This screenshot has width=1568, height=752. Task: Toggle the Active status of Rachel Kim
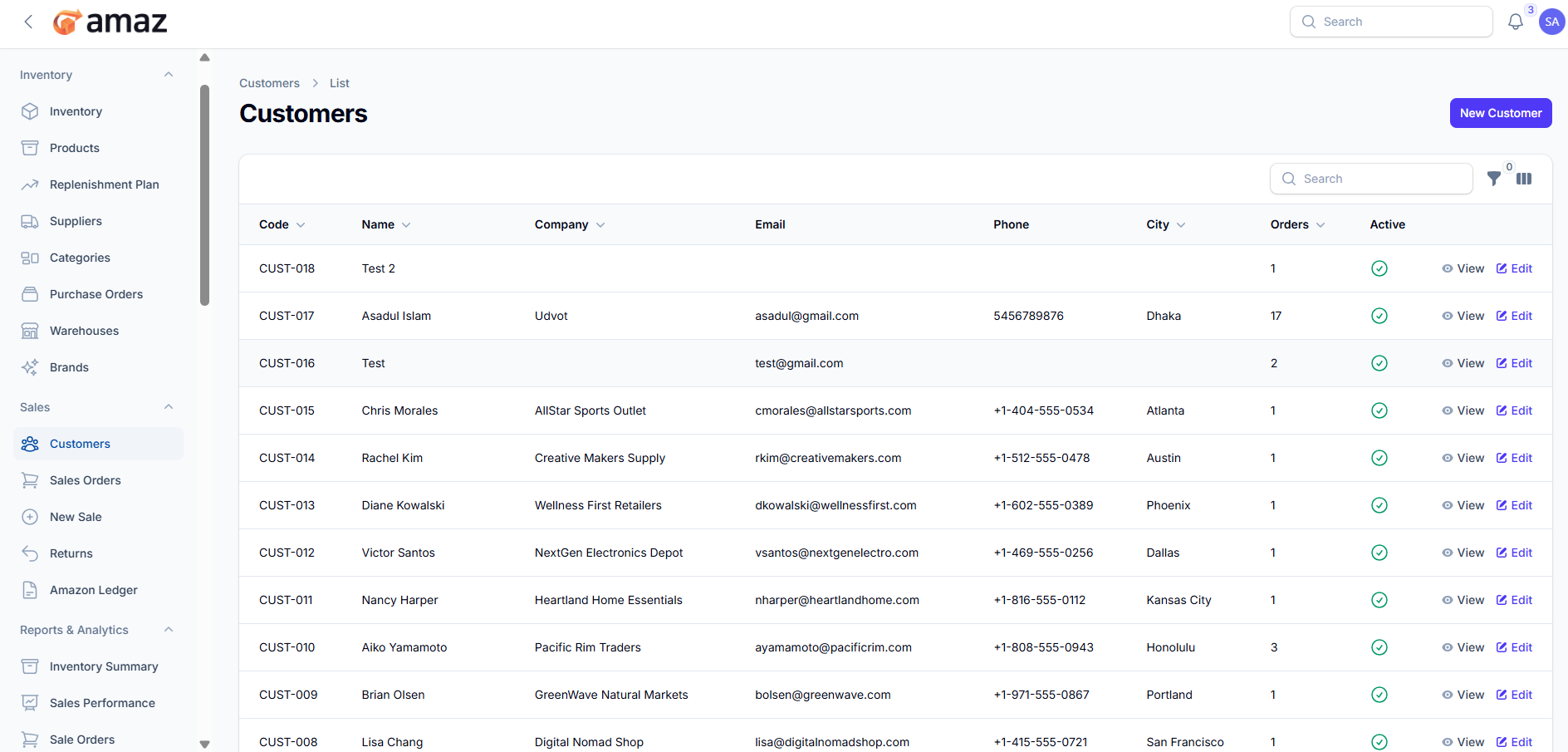point(1379,458)
